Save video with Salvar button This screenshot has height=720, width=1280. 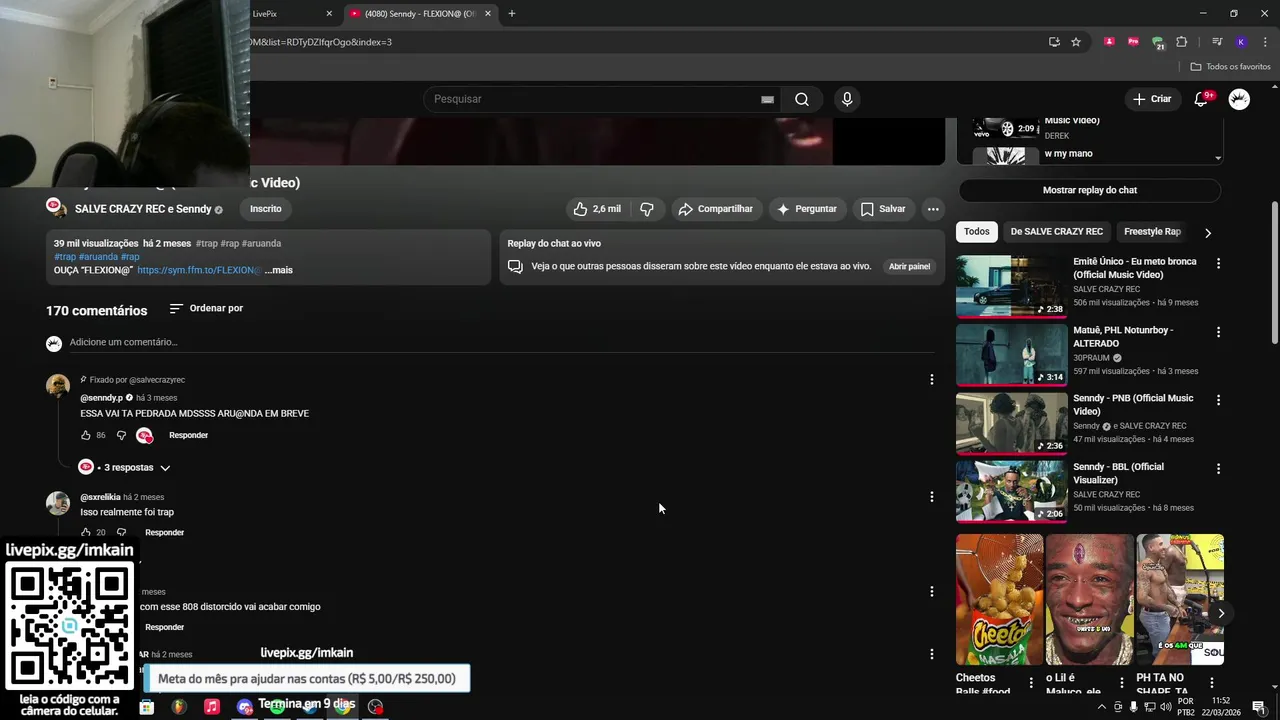(883, 209)
